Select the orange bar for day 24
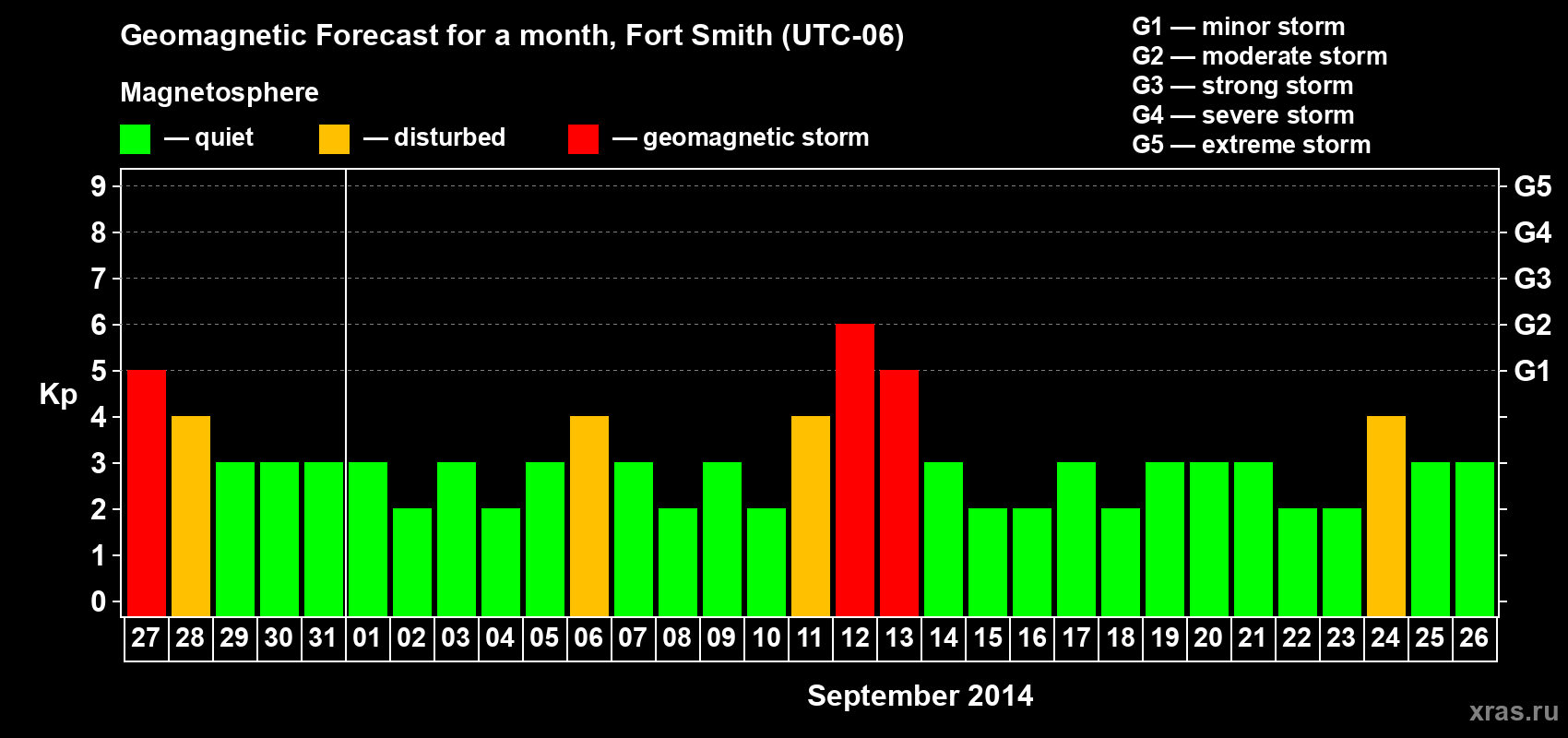The width and height of the screenshot is (1568, 738). pyautogui.click(x=1386, y=517)
